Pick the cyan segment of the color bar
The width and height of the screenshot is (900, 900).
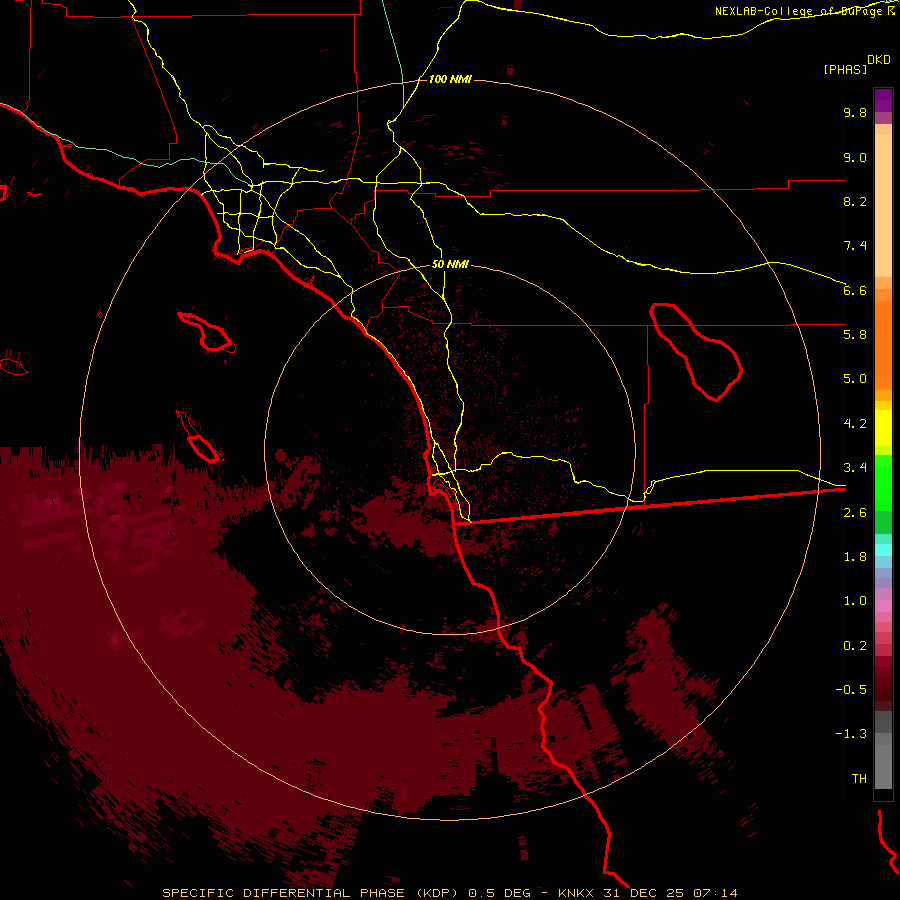click(883, 550)
